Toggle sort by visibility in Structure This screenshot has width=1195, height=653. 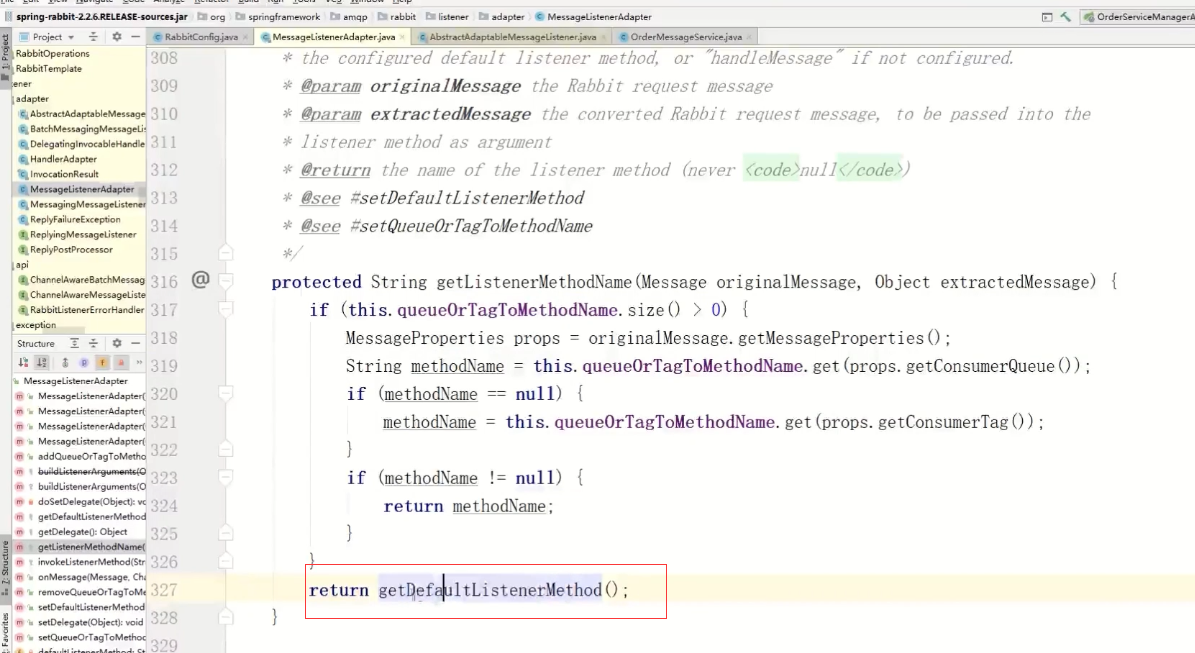click(24, 363)
